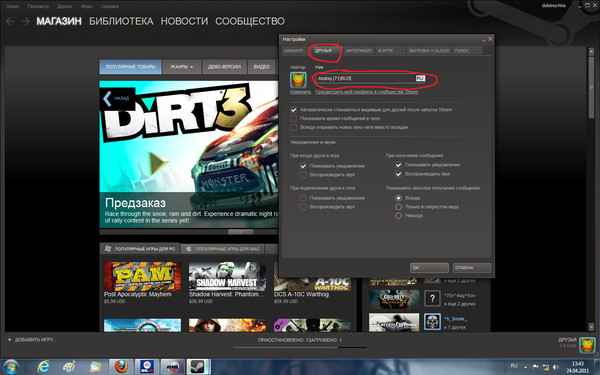Click the ВИДЕО store button
This screenshot has height=375, width=600.
(262, 67)
